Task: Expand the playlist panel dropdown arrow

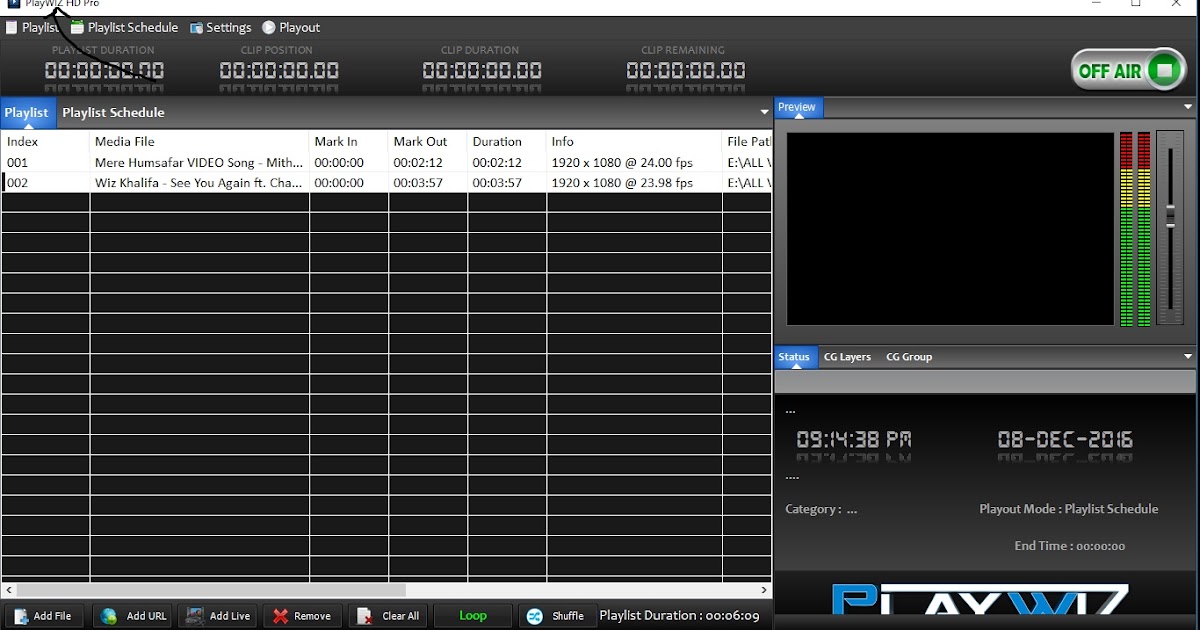Action: [764, 112]
